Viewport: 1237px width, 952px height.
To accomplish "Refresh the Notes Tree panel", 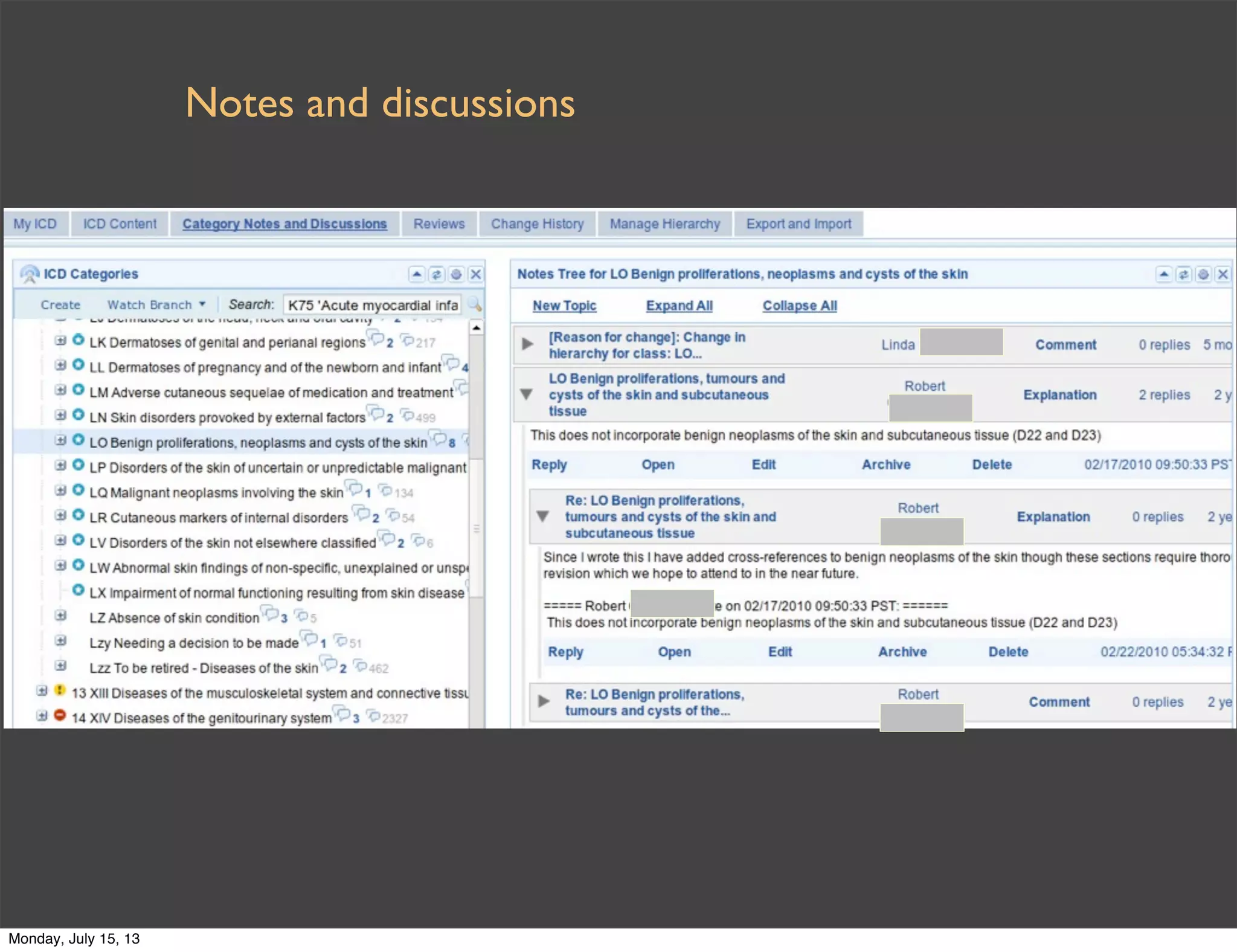I will click(x=1184, y=274).
